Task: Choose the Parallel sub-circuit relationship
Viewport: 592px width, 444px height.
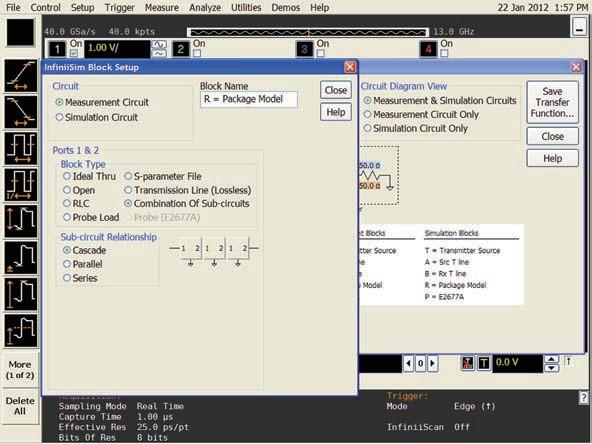Action: point(67,264)
